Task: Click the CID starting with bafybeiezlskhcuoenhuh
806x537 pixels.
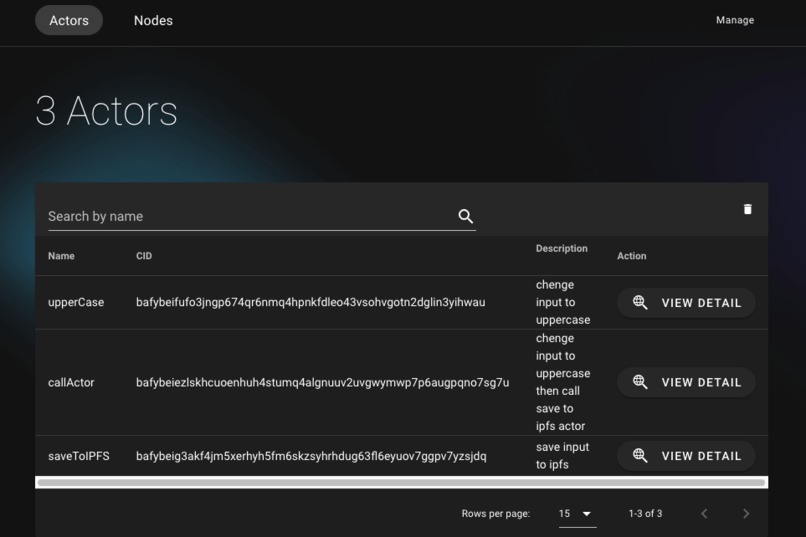Action: click(322, 382)
